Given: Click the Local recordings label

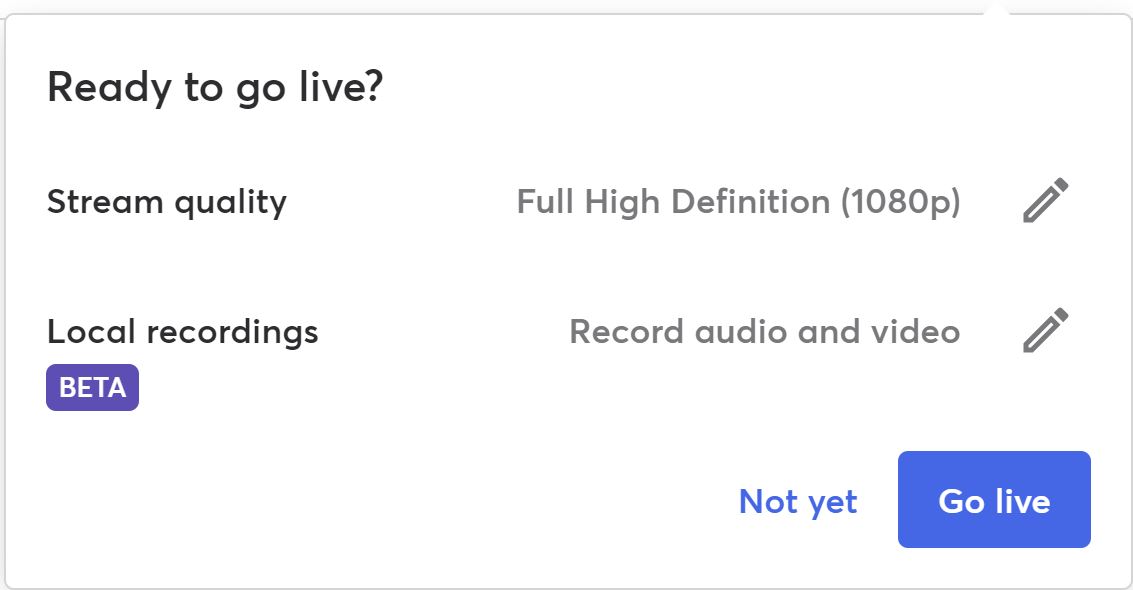Looking at the screenshot, I should (x=183, y=332).
